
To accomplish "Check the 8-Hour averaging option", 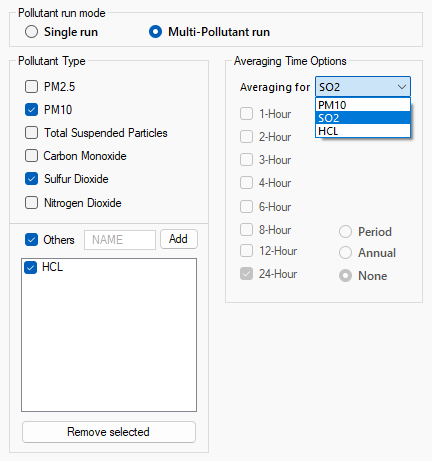I will tap(247, 230).
